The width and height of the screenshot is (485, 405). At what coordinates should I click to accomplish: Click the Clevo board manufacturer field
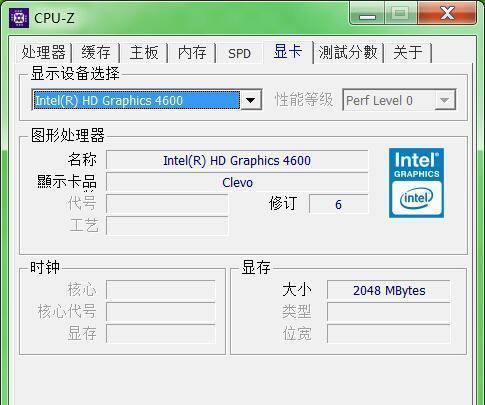237,182
